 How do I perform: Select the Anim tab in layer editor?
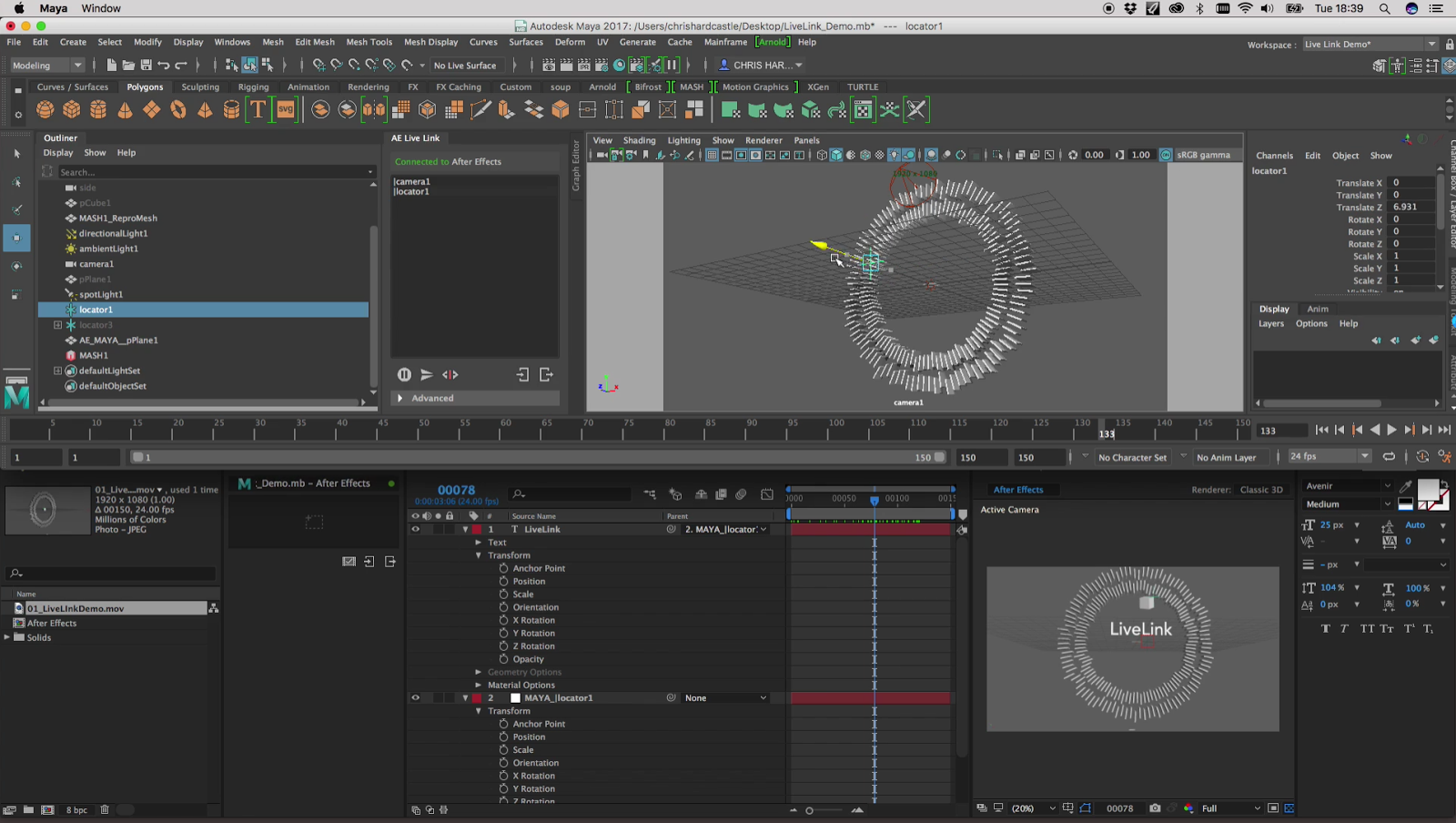[1317, 309]
